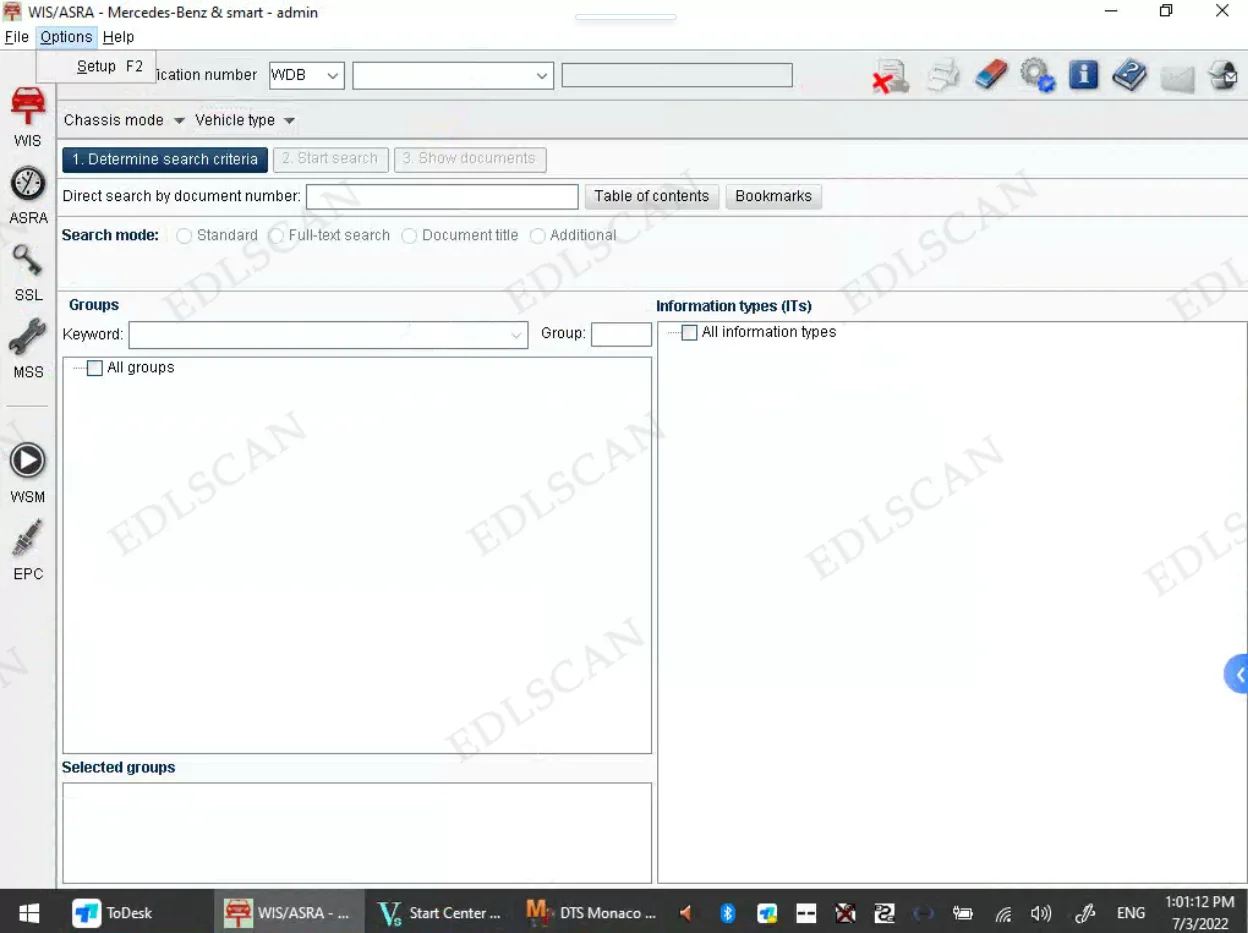Click the globe with envelope feedback icon
The image size is (1248, 933).
(1222, 76)
